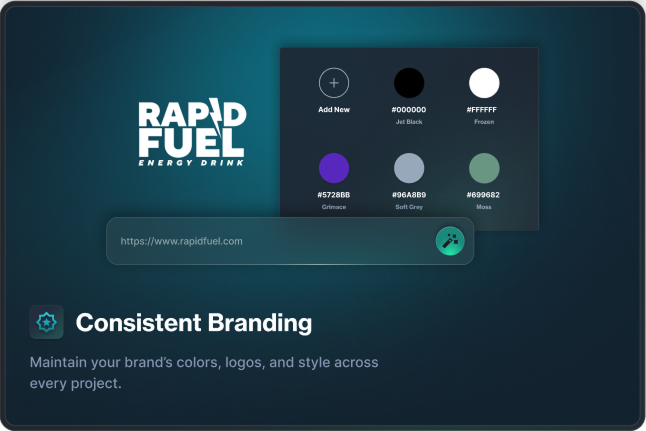This screenshot has height=431, width=646.
Task: Pick the Soft Grey color swatch
Action: pyautogui.click(x=409, y=167)
